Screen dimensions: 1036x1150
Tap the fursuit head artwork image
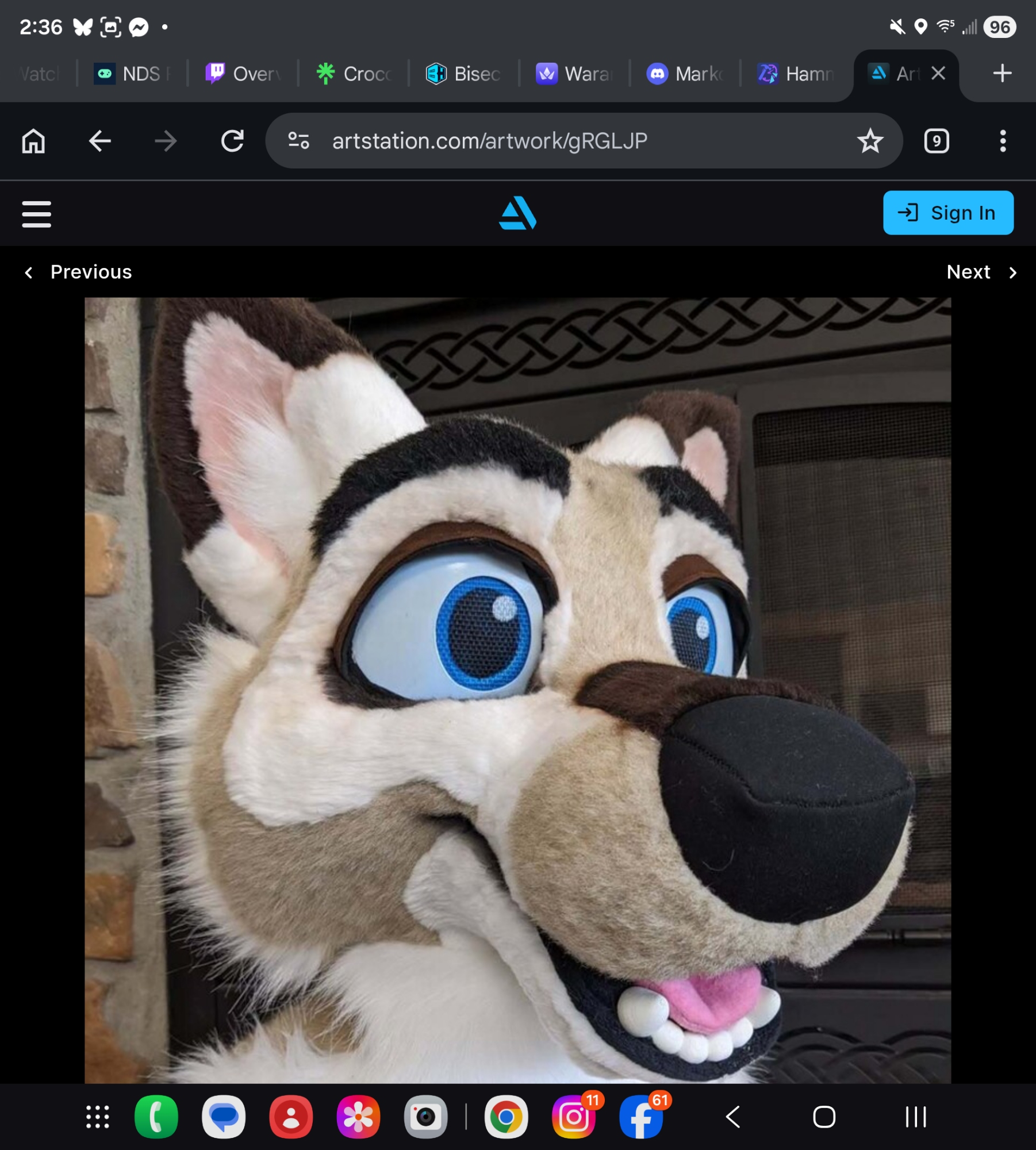click(517, 690)
